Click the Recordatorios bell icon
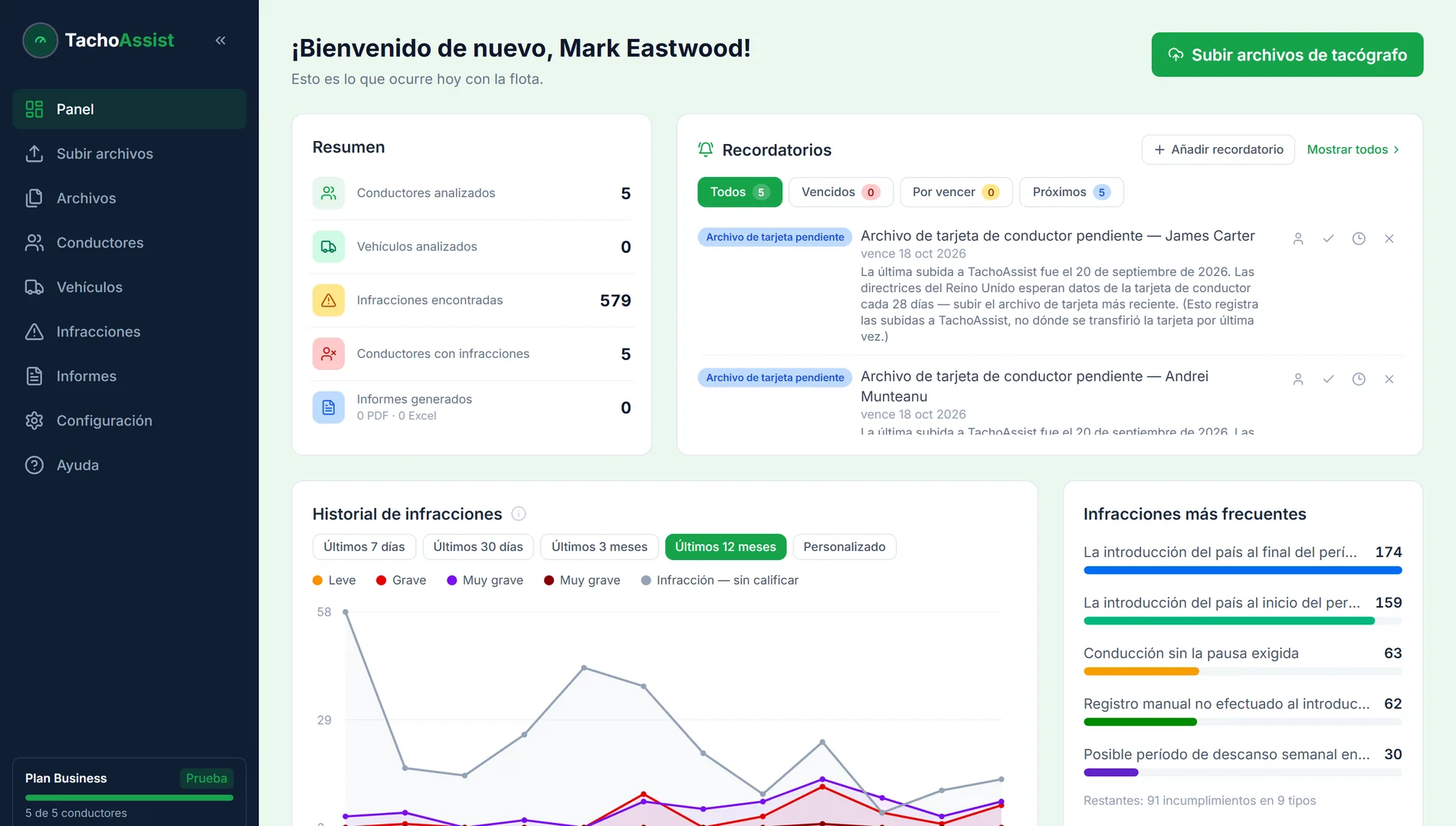Image resolution: width=1456 pixels, height=826 pixels. click(706, 150)
